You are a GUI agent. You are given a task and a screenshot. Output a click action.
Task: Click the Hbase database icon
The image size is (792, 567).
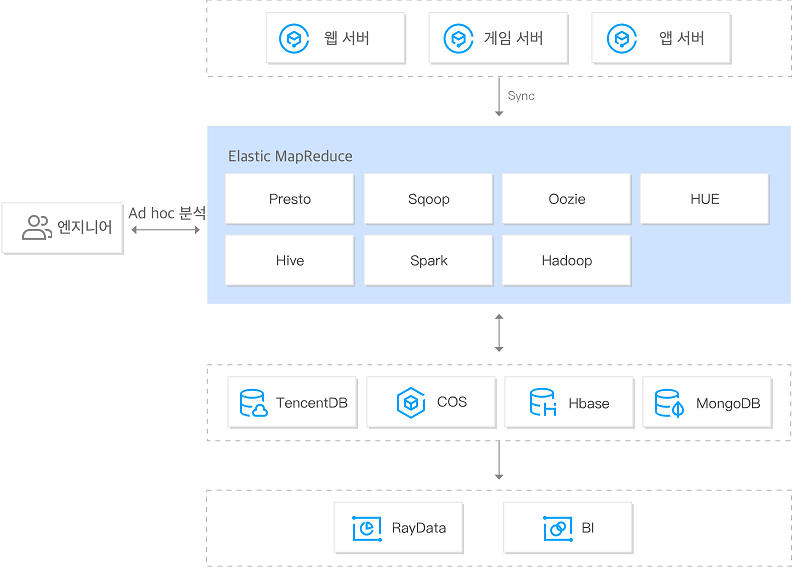[543, 402]
